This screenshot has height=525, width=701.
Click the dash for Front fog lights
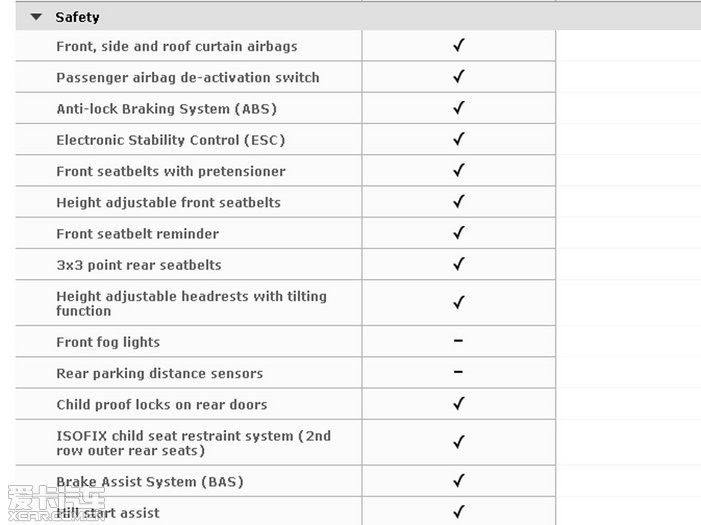click(x=459, y=341)
